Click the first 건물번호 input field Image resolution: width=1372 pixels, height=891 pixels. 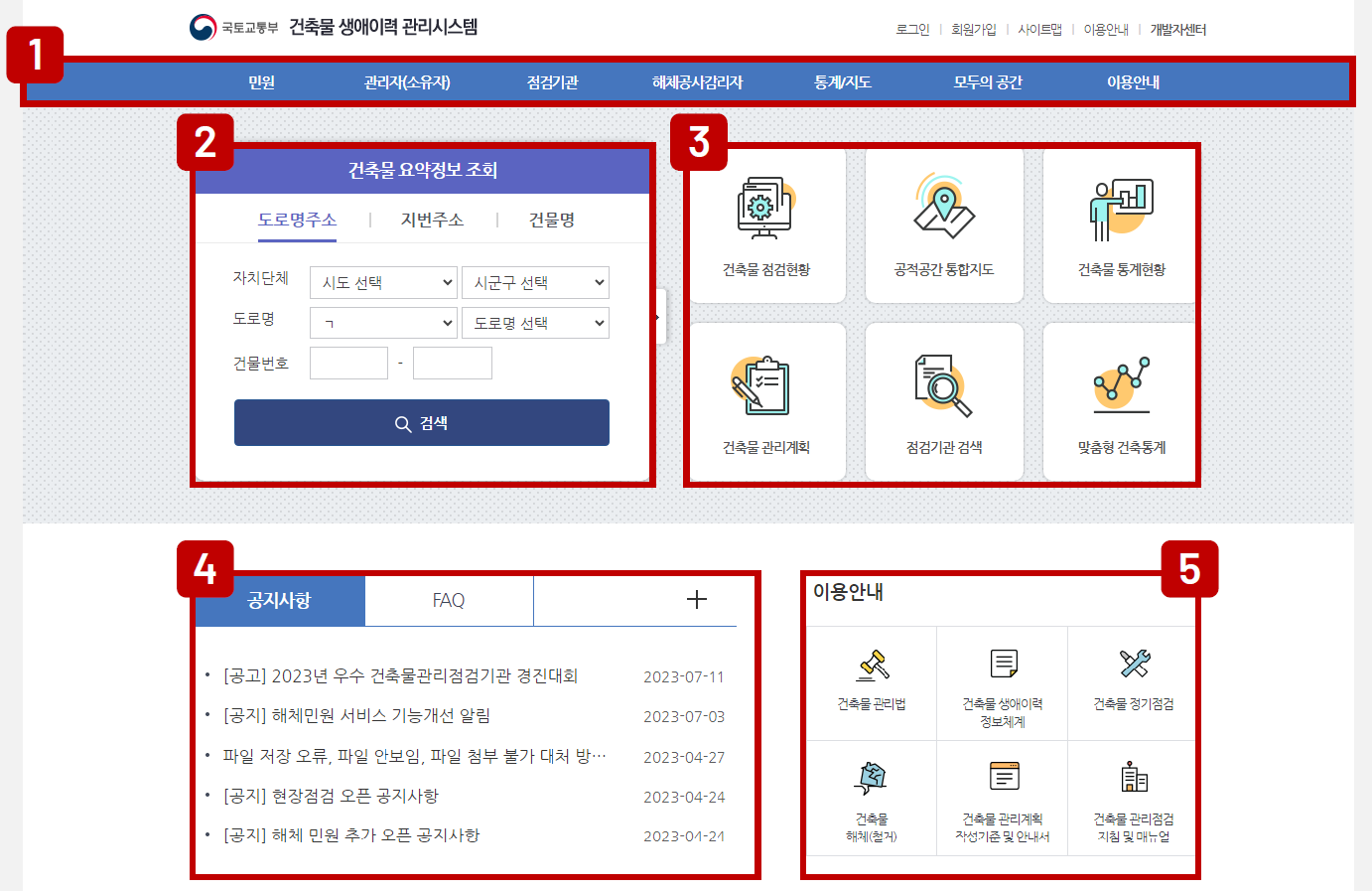point(348,363)
